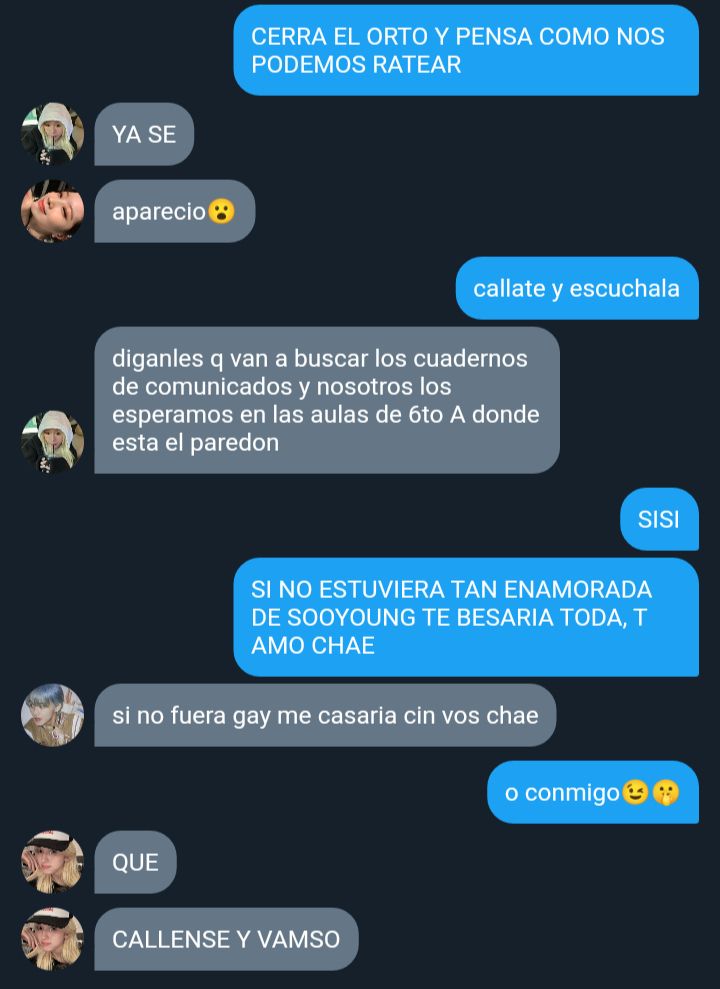This screenshot has width=720, height=989.
Task: Select the "o conmigo" message text
Action: [562, 792]
